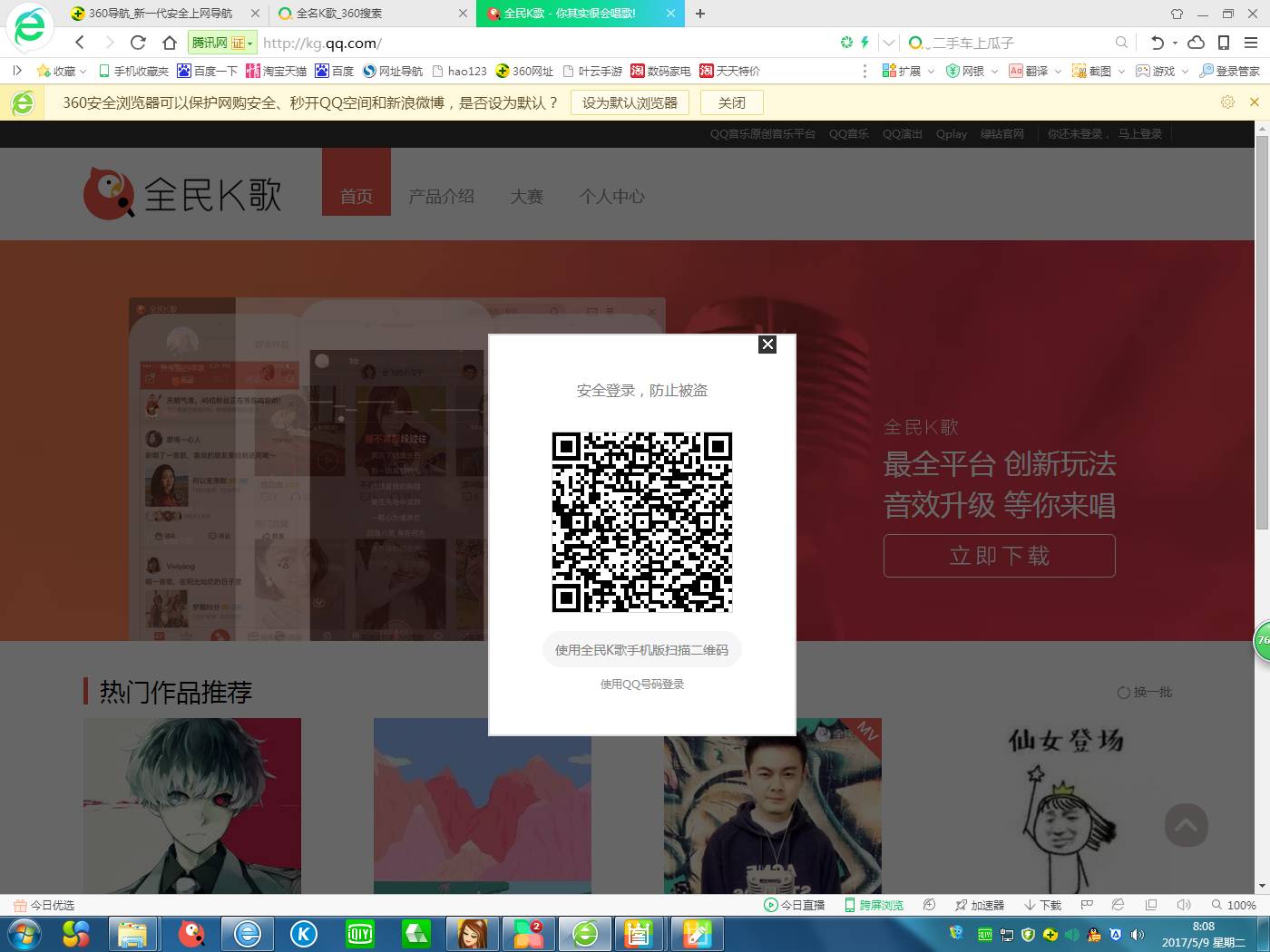The image size is (1270, 952).
Task: Open the 下载 downloads manager
Action: 1042,905
